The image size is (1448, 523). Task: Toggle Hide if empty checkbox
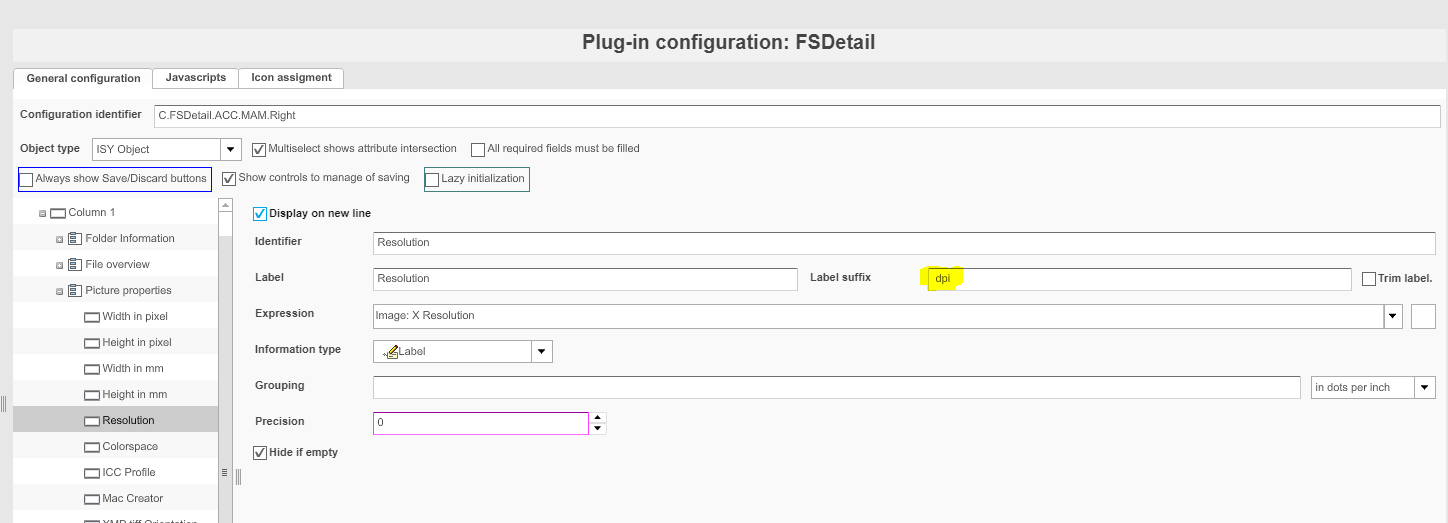[x=260, y=453]
